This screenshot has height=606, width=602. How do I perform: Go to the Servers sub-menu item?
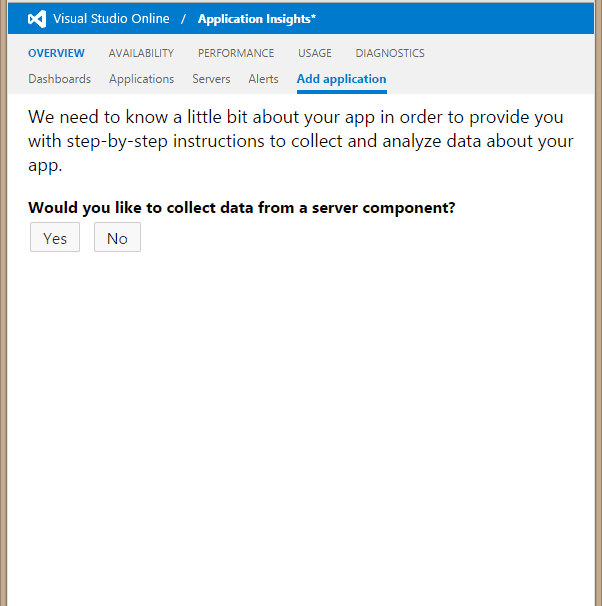coord(211,79)
